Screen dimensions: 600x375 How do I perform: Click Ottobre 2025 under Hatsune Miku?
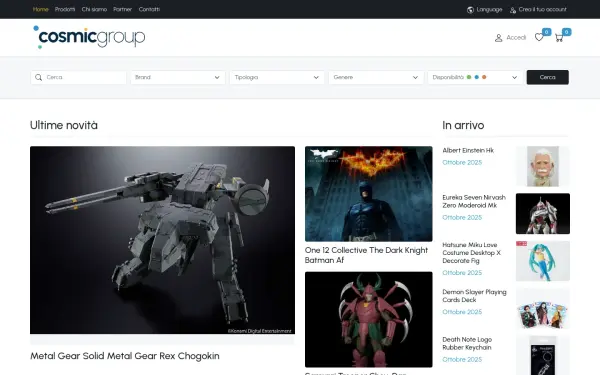tap(462, 272)
